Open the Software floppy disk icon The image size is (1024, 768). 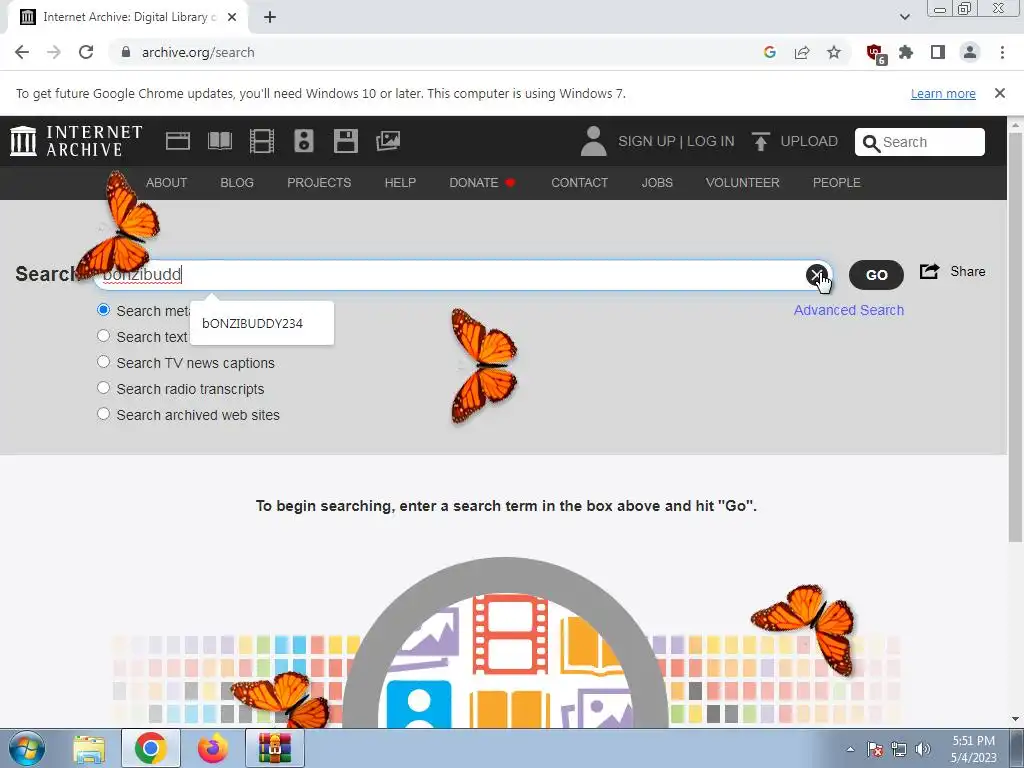pos(345,141)
